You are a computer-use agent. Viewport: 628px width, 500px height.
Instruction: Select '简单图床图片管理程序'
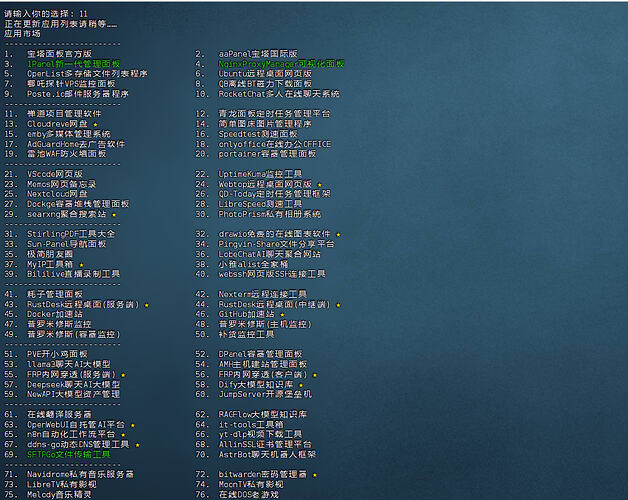tap(265, 124)
